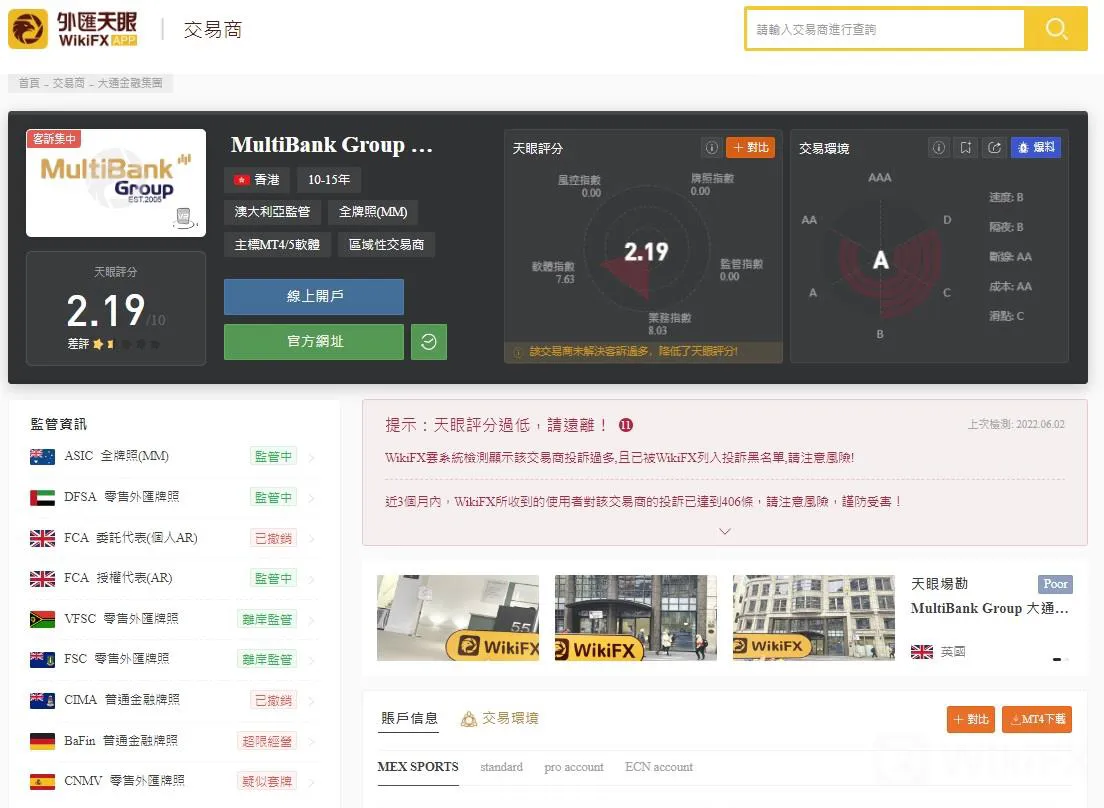Open the VFSC 零售外匯牌照 row

coord(173,619)
